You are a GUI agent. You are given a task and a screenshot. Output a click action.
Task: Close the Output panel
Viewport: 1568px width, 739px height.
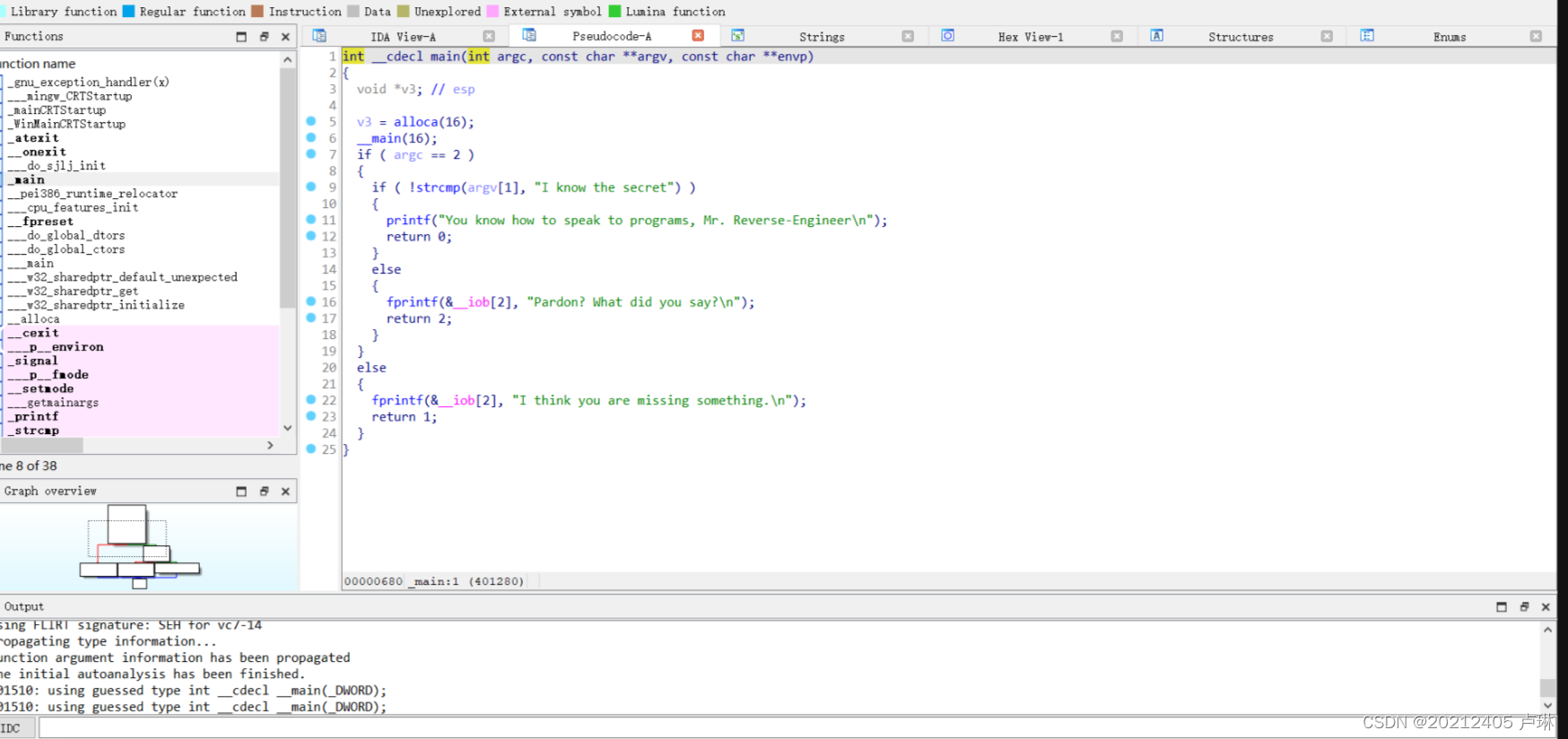coord(1546,607)
